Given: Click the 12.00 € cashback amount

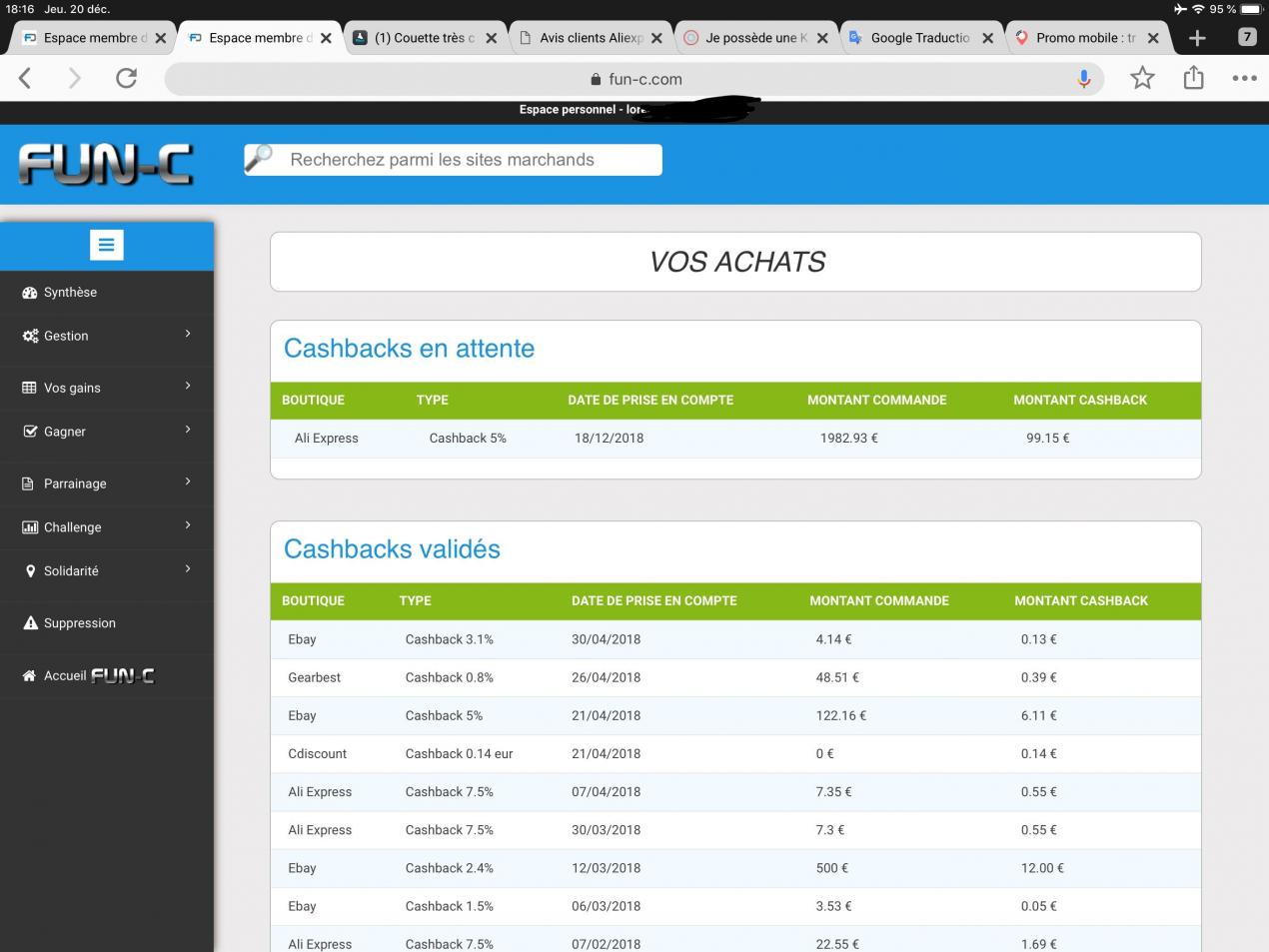Looking at the screenshot, I should [1042, 868].
